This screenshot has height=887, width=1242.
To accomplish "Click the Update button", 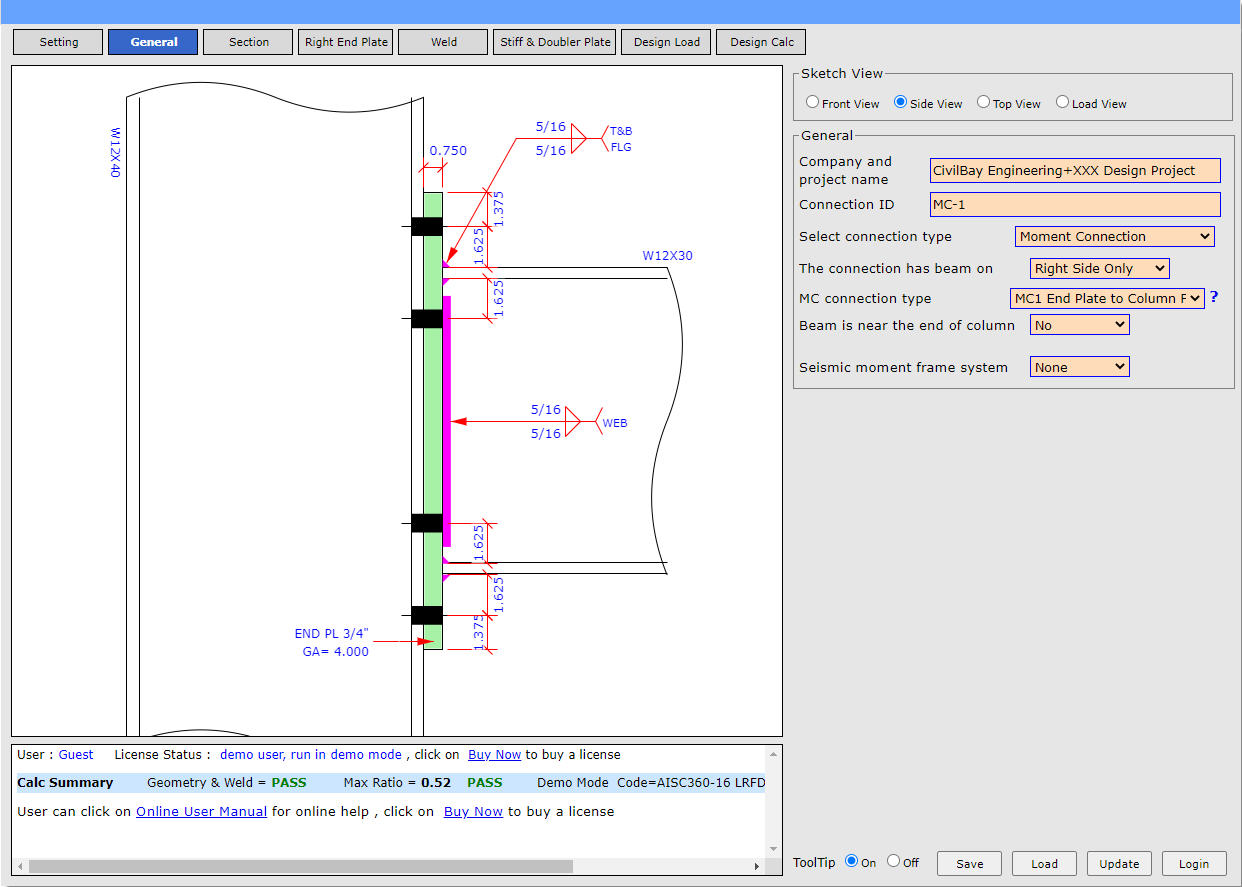I will click(x=1119, y=864).
